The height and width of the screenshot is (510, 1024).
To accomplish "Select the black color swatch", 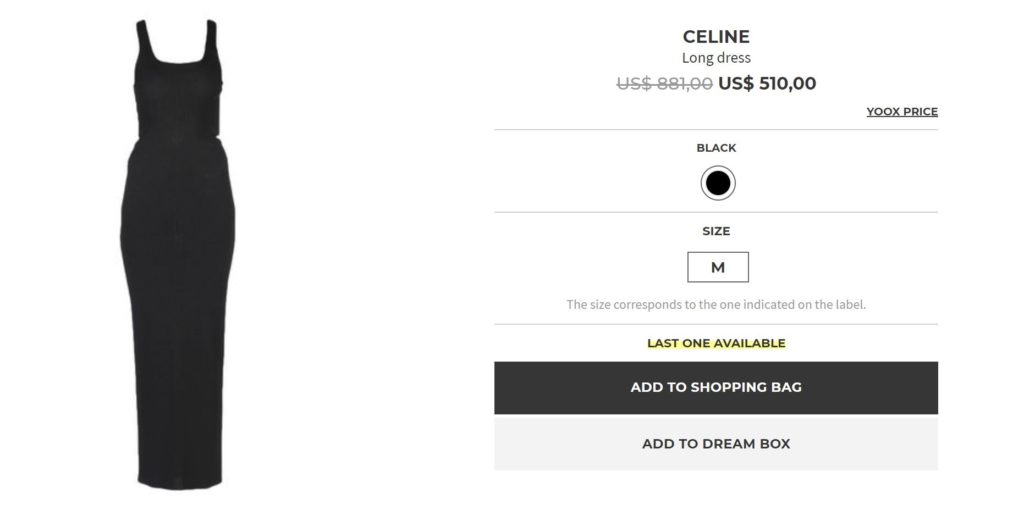I will 717,184.
